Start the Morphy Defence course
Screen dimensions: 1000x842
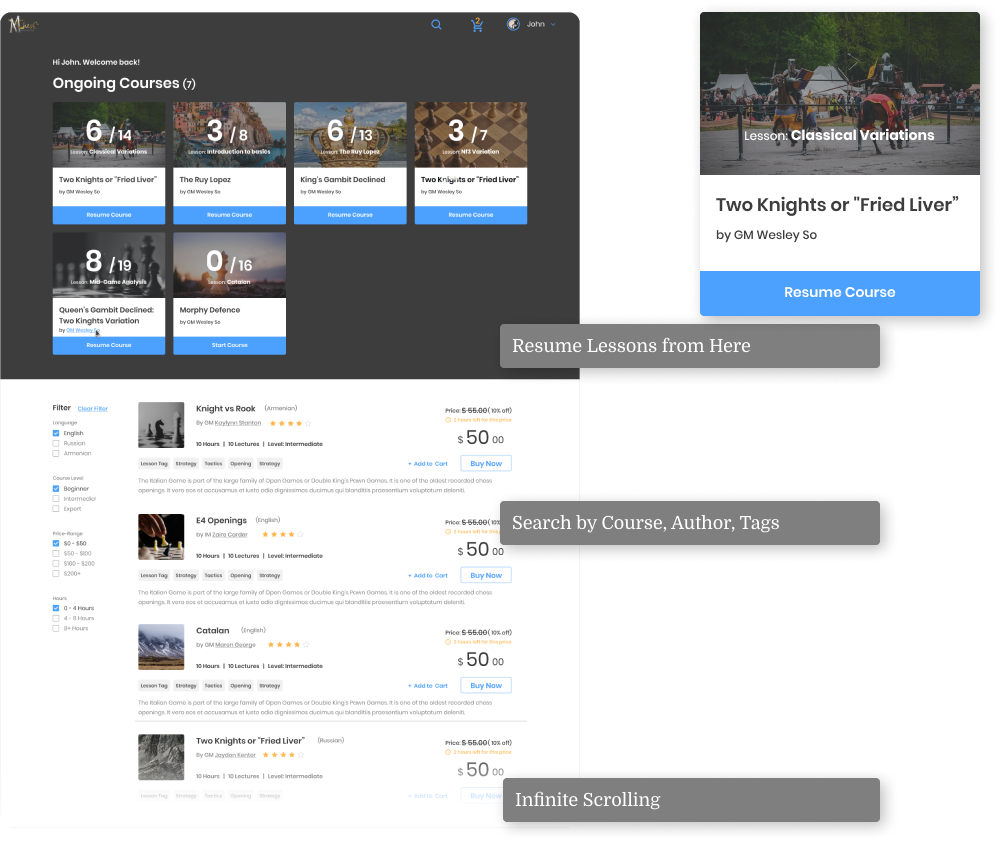point(230,345)
